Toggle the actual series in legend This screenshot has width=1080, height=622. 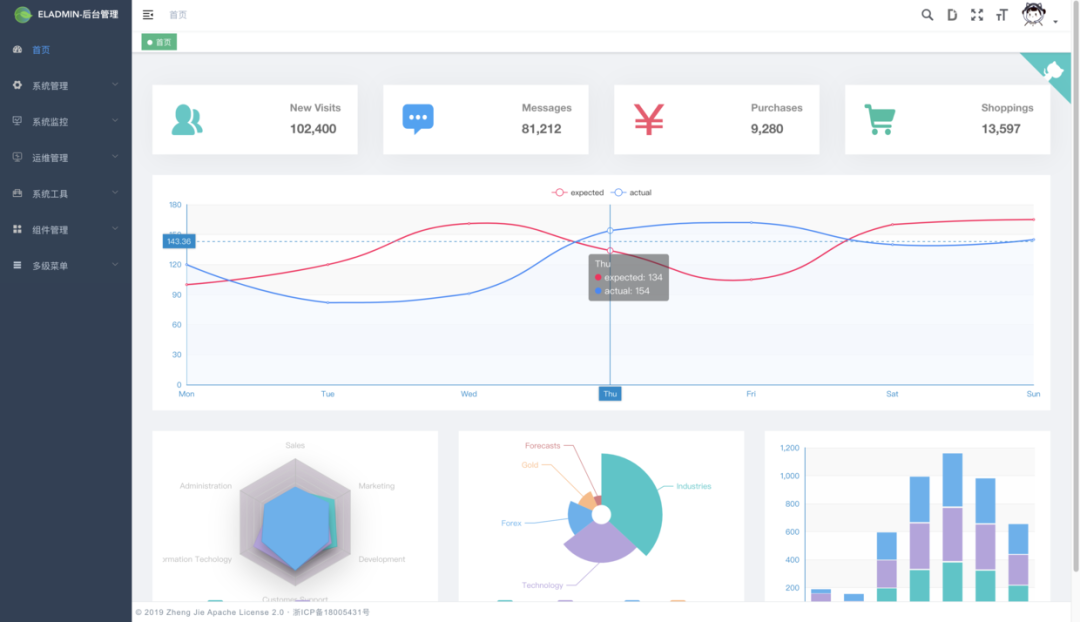[632, 192]
